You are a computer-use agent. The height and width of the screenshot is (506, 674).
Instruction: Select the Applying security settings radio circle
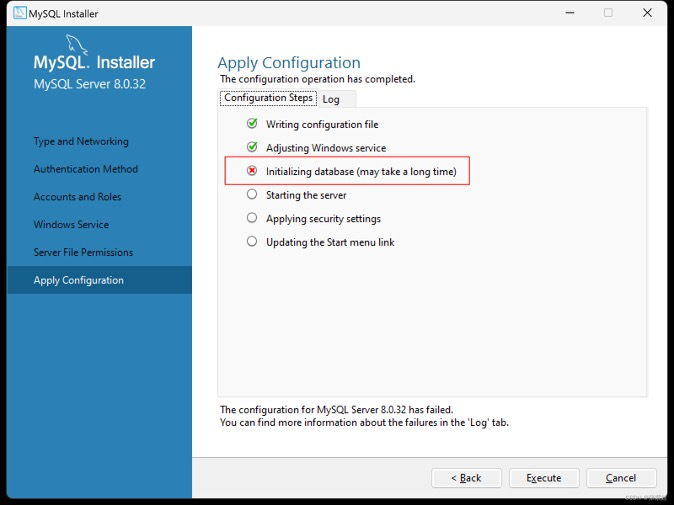(252, 218)
